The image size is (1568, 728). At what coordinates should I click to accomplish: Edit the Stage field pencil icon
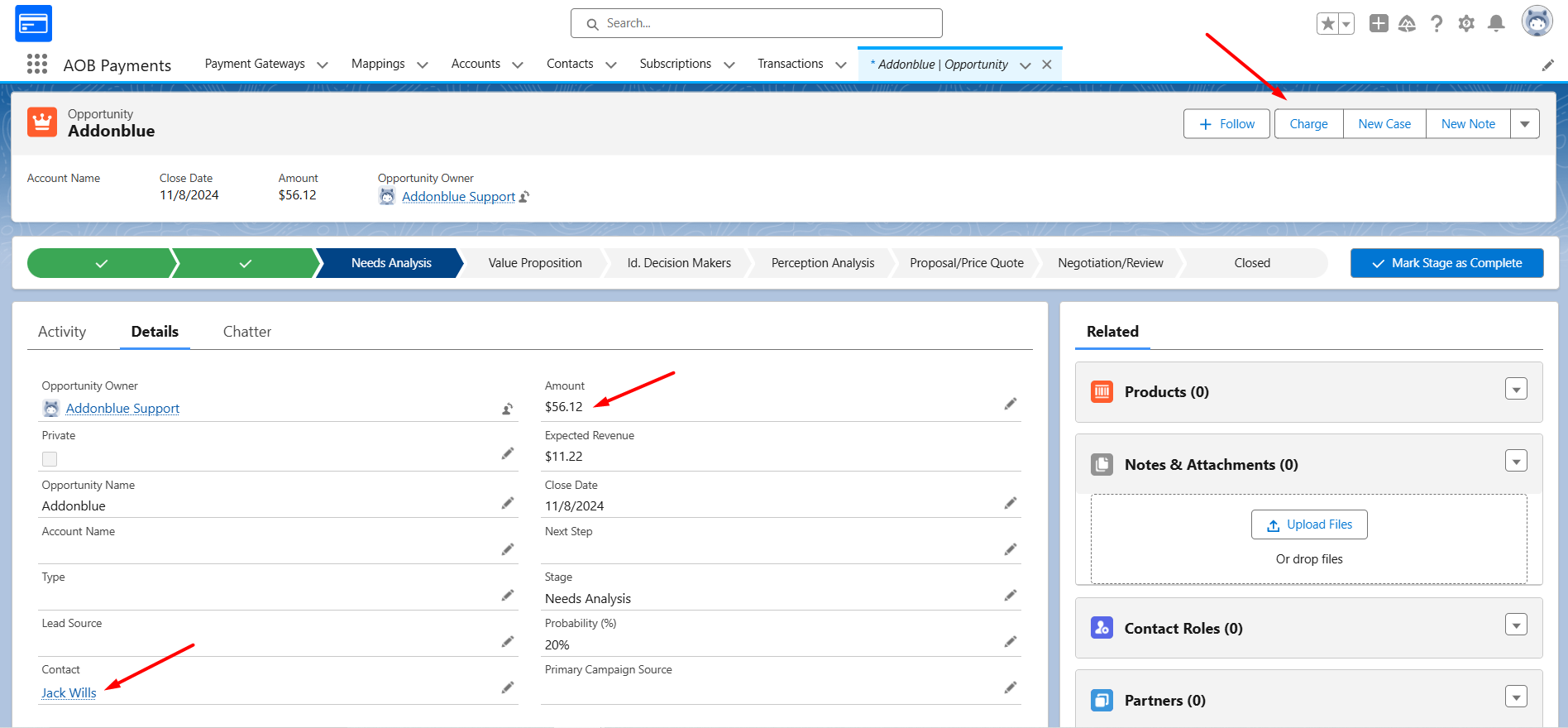coord(1011,596)
